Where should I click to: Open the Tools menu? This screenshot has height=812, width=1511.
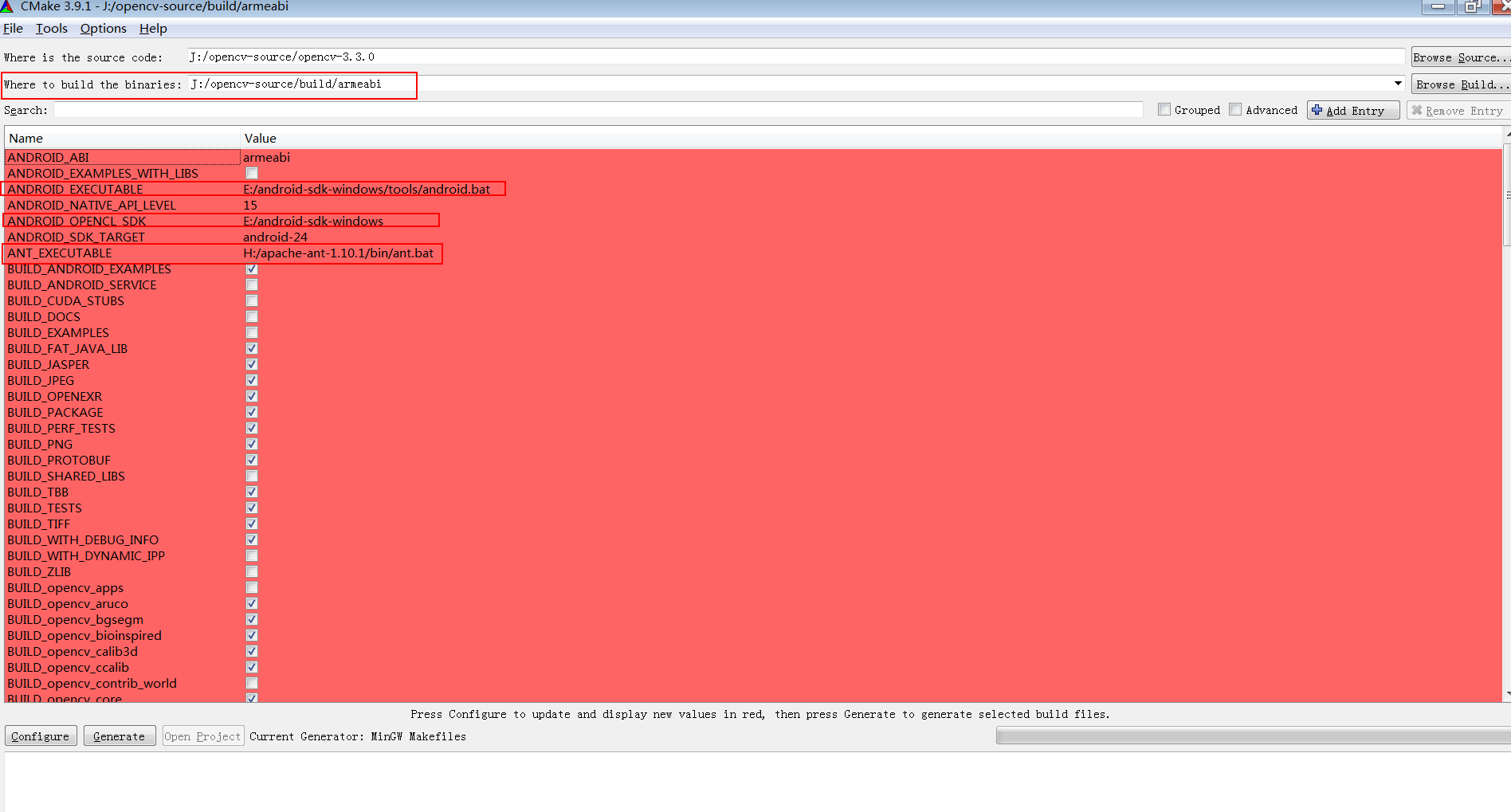pyautogui.click(x=52, y=29)
